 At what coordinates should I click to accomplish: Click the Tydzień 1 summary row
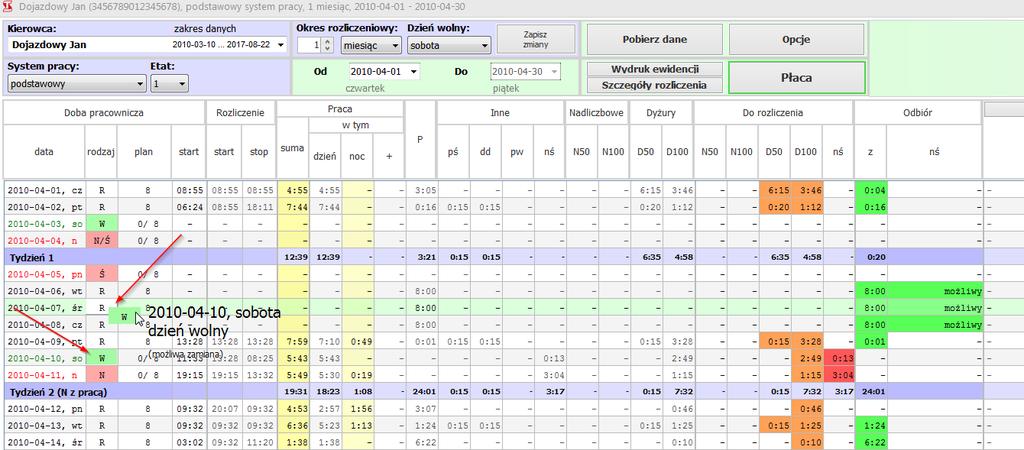pyautogui.click(x=493, y=257)
